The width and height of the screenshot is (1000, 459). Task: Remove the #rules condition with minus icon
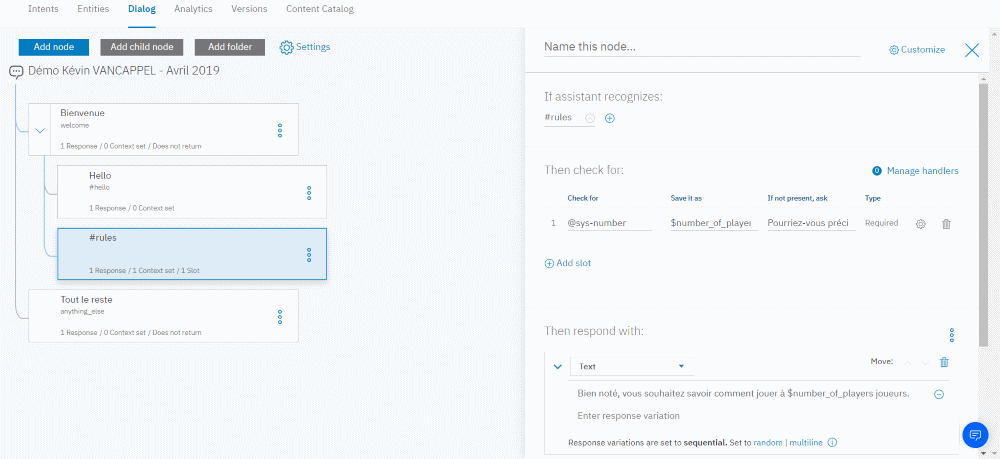coord(590,118)
